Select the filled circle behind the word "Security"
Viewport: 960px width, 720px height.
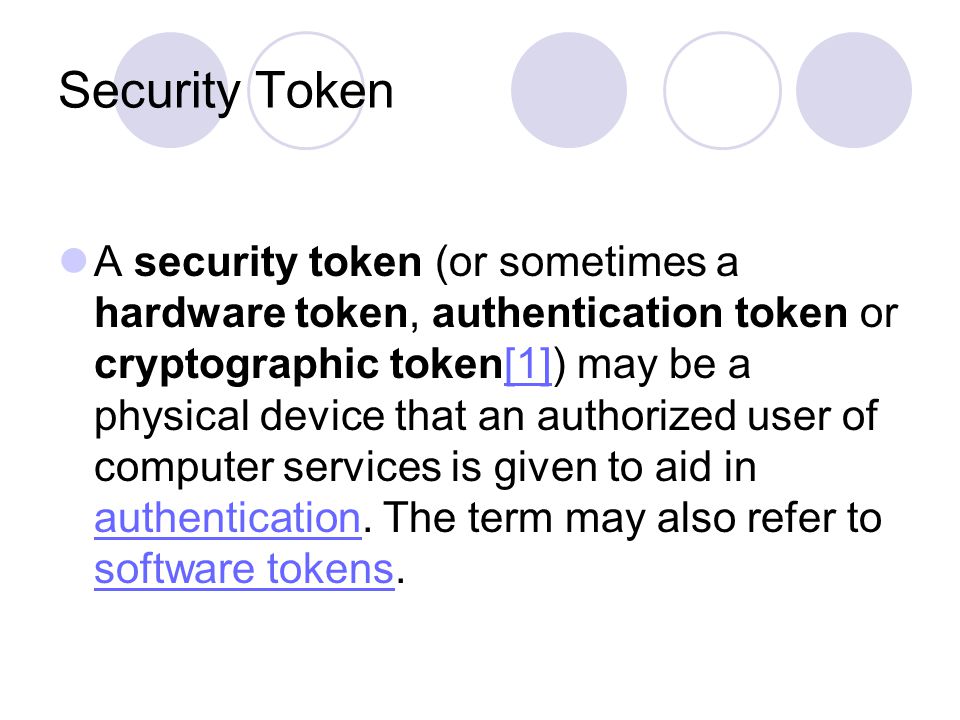[x=171, y=90]
